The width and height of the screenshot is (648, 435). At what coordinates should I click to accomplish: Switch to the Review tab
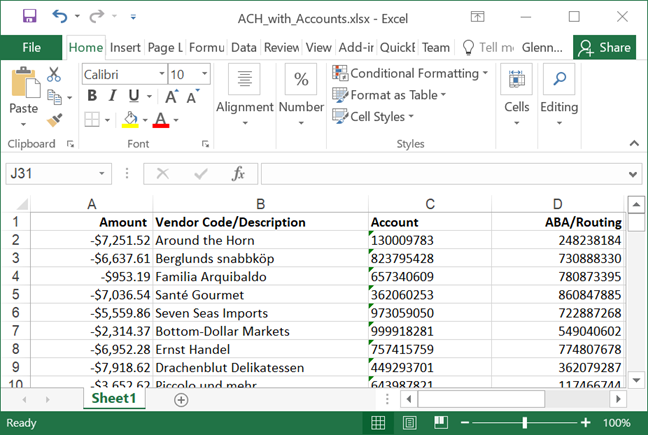(281, 48)
